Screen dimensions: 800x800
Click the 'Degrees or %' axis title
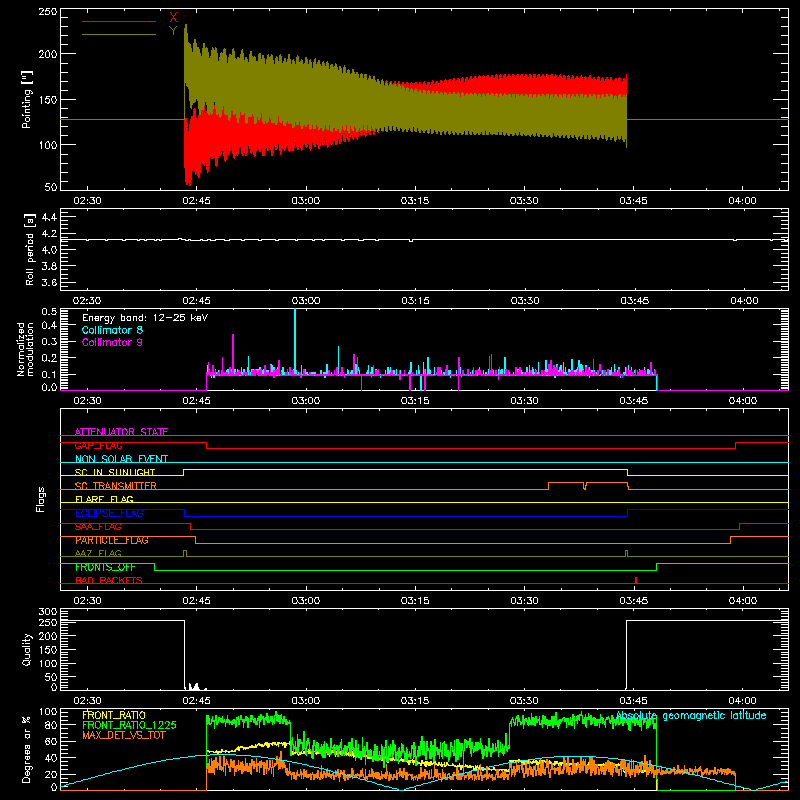click(x=27, y=749)
